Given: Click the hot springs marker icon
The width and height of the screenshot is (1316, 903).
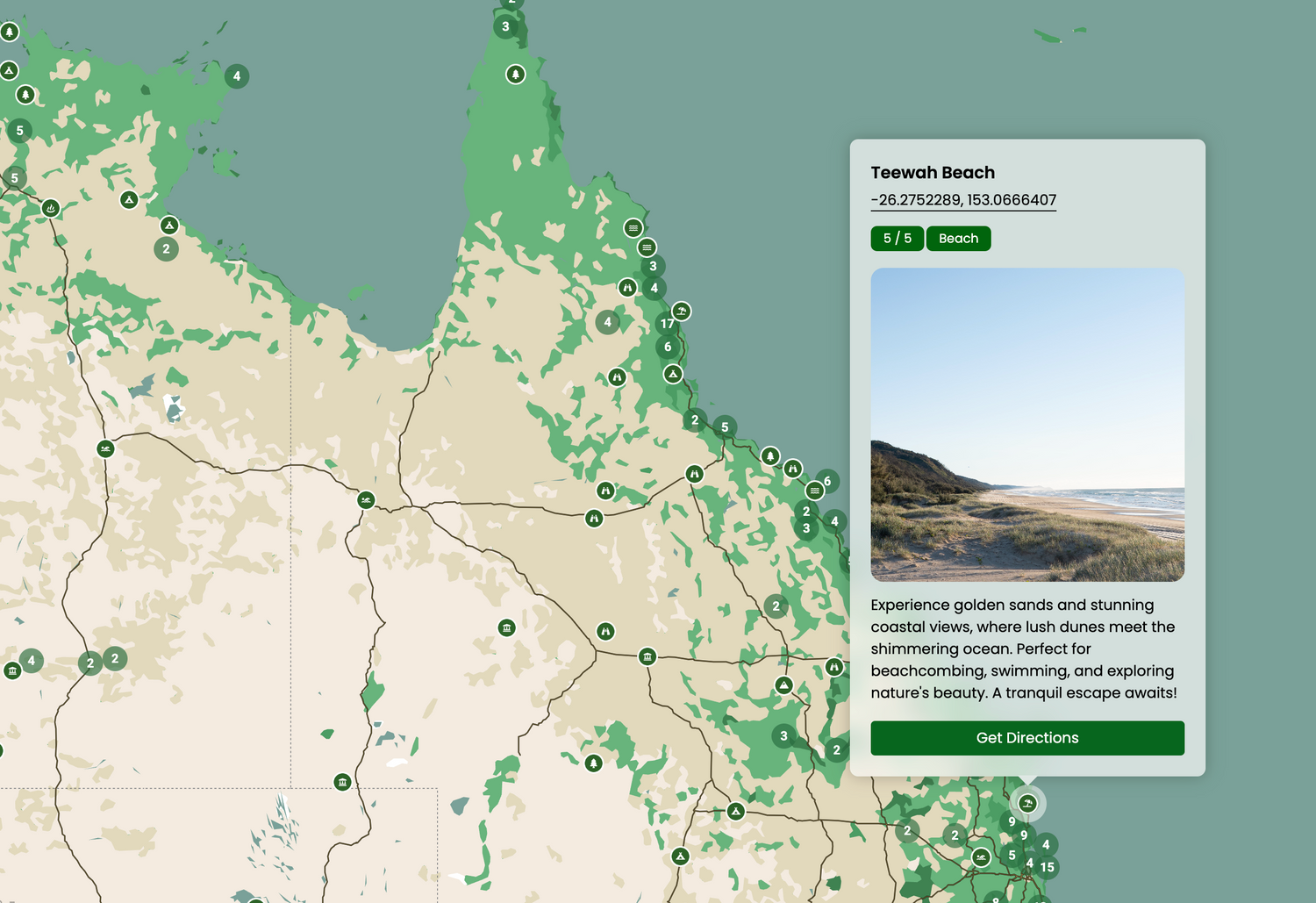Looking at the screenshot, I should tap(51, 208).
